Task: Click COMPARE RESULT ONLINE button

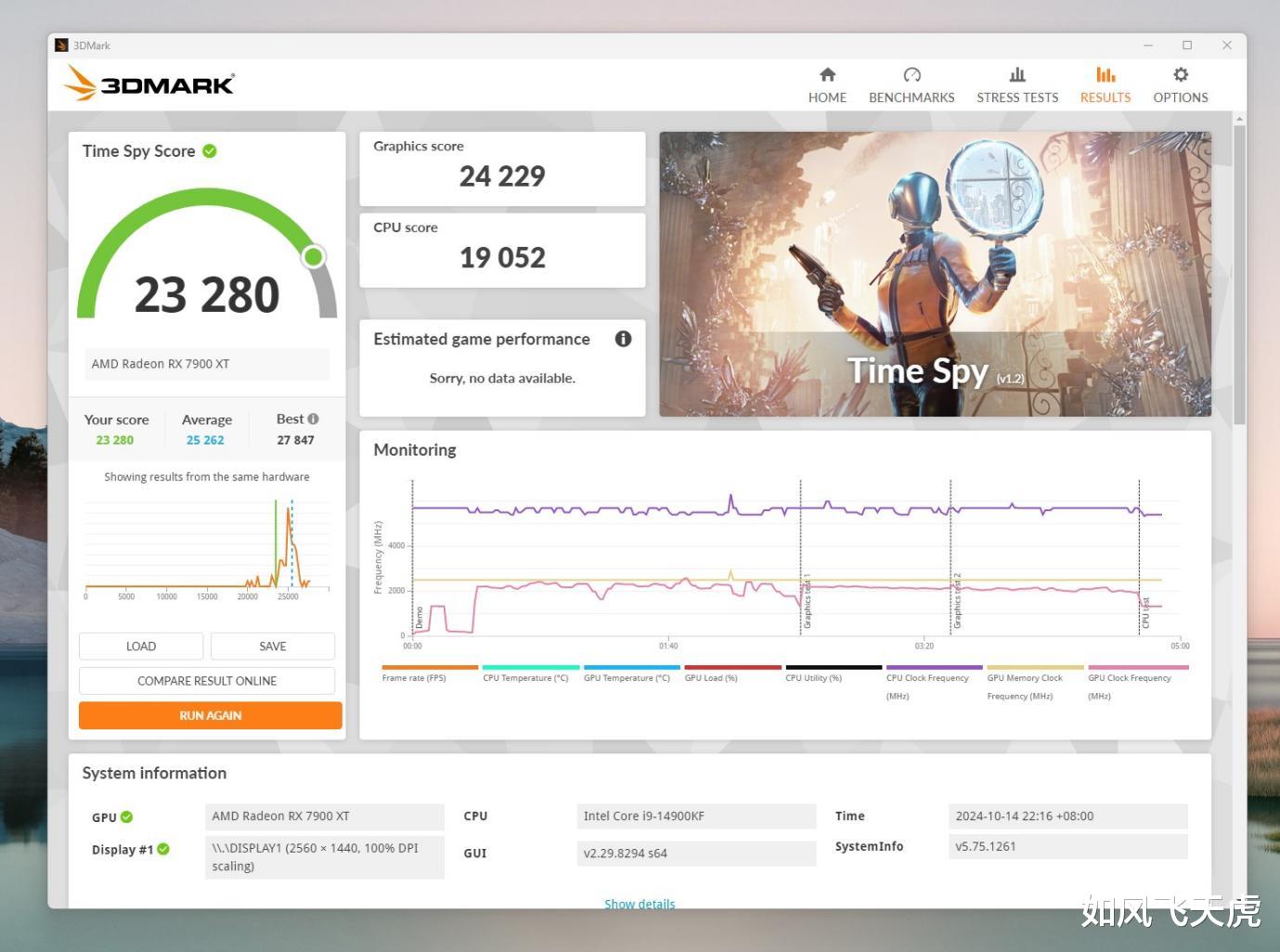Action: click(207, 681)
